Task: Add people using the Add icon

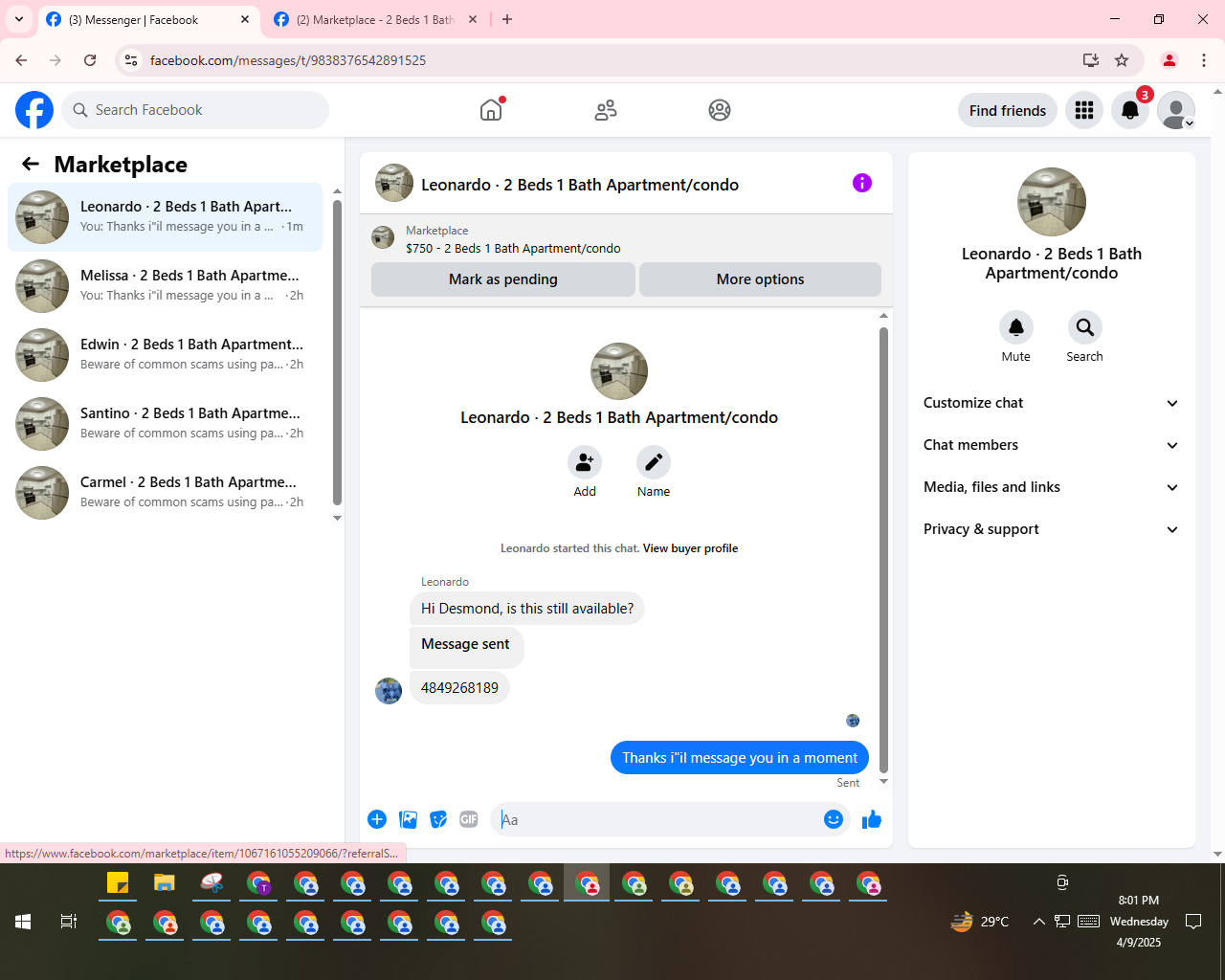Action: click(x=585, y=462)
